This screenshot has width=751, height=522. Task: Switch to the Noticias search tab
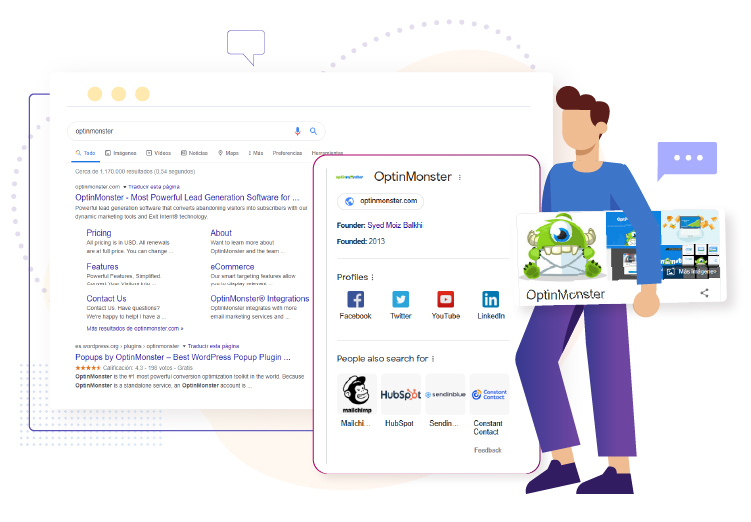pyautogui.click(x=194, y=153)
